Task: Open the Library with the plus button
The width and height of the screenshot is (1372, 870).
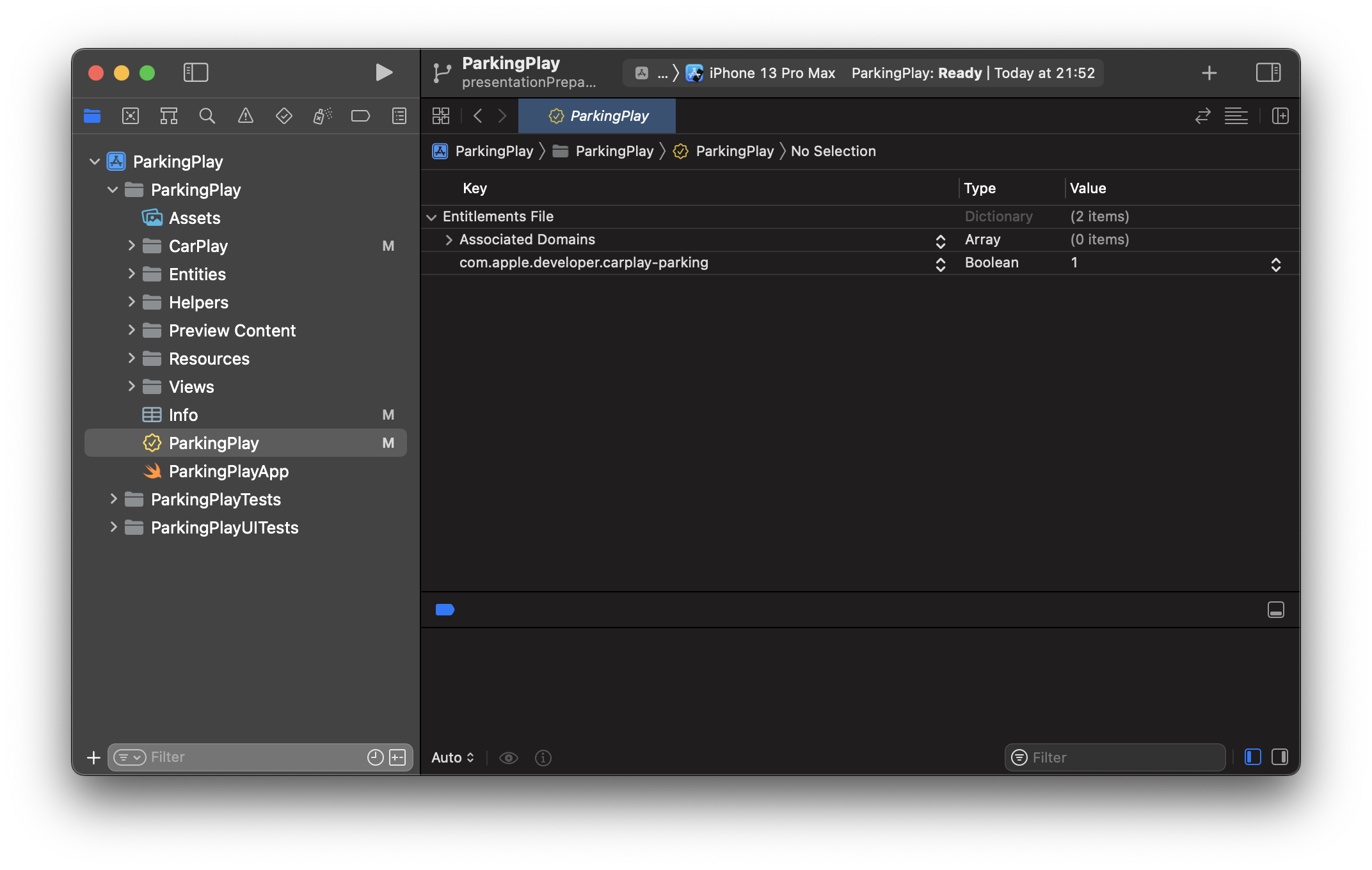Action: pyautogui.click(x=1209, y=73)
